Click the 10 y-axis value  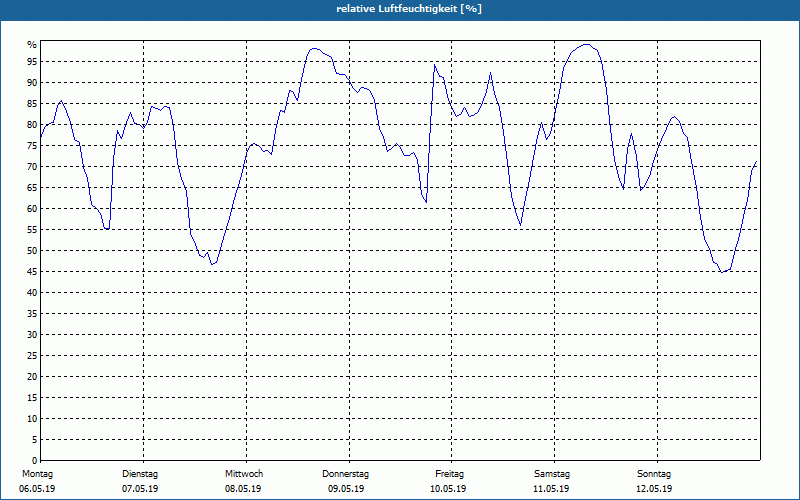32,418
